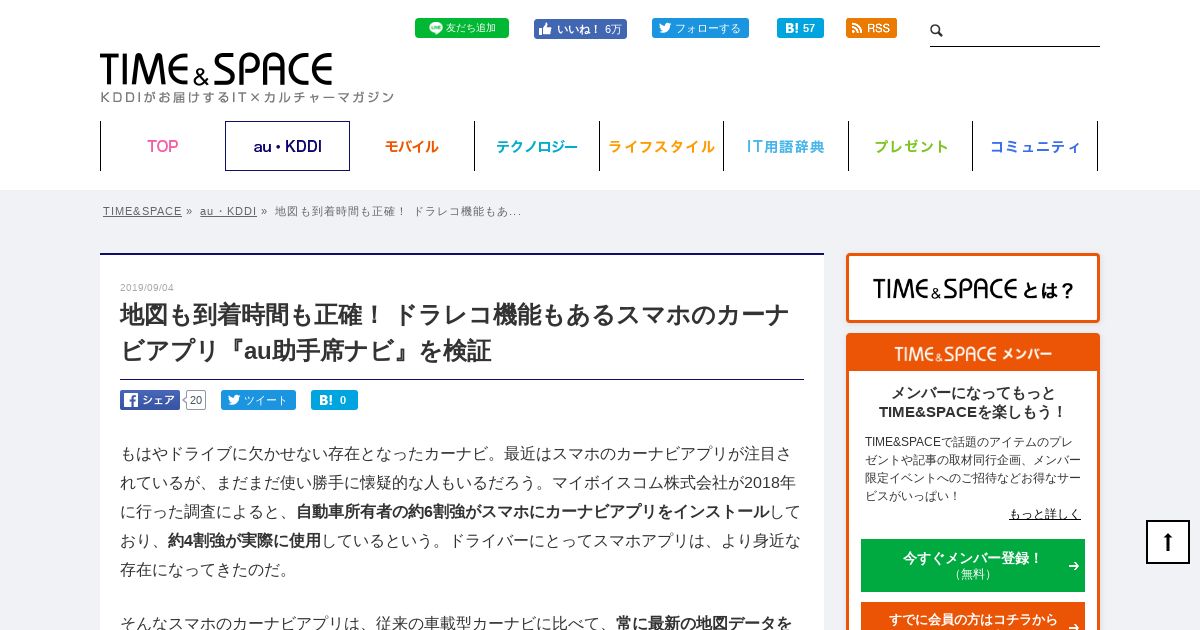Viewport: 1200px width, 630px height.
Task: Click the back-to-top arrow button
Action: point(1168,542)
